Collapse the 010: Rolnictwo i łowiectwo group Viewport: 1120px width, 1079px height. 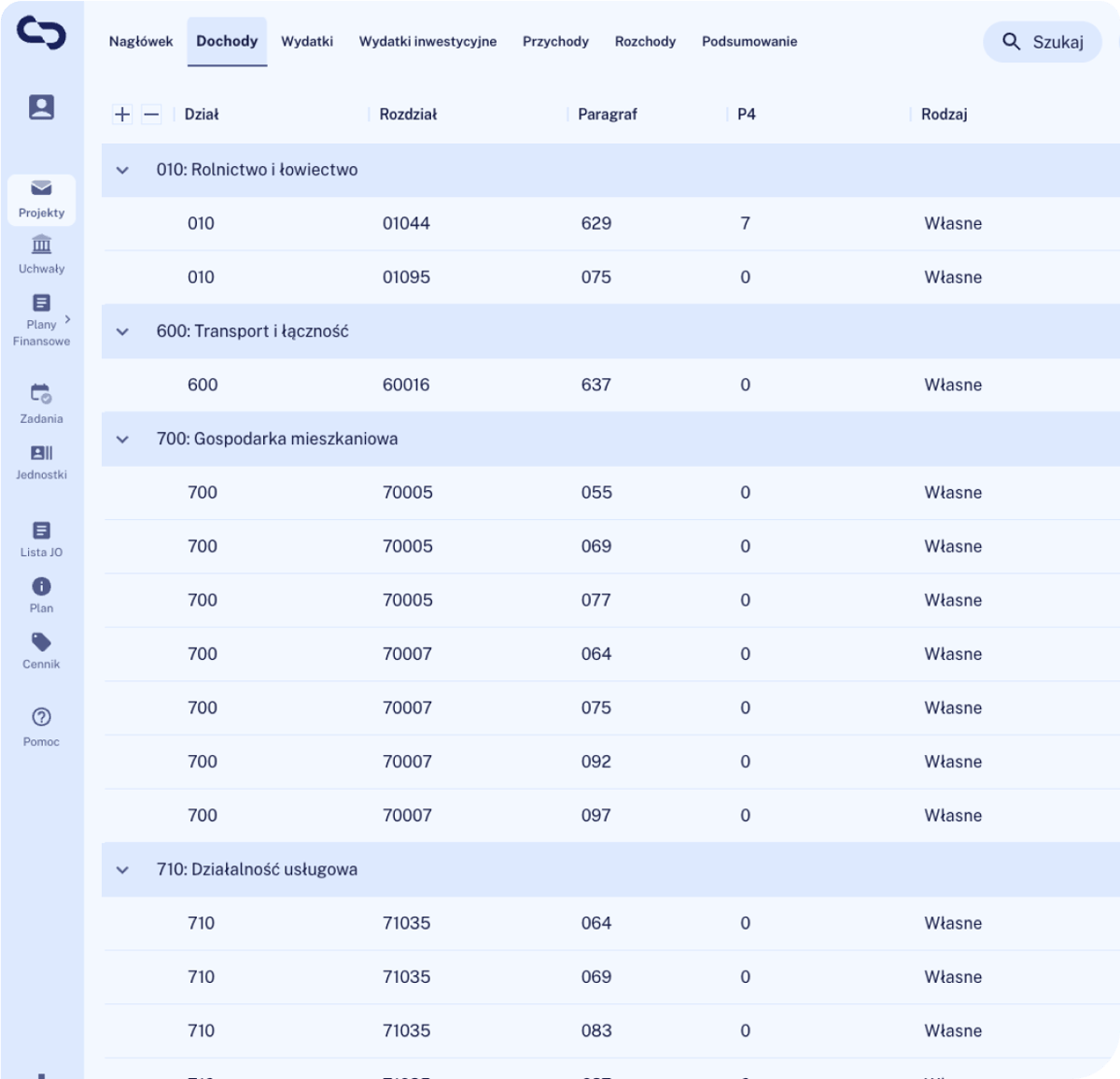pos(122,170)
